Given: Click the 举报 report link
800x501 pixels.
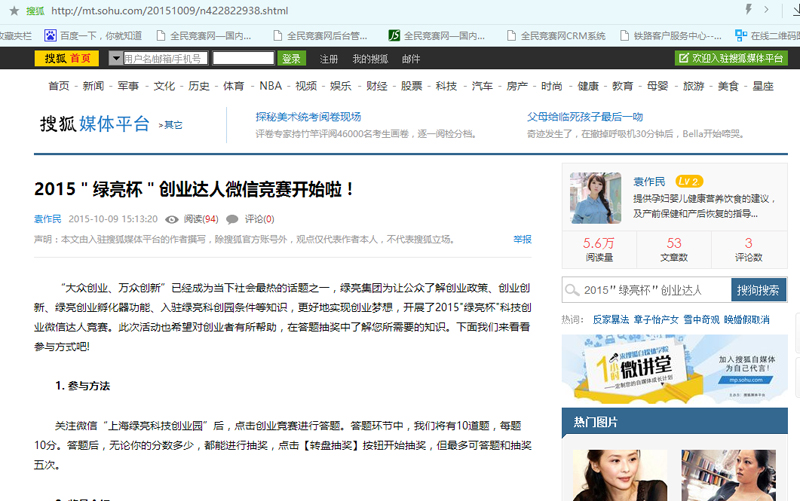Looking at the screenshot, I should point(522,239).
